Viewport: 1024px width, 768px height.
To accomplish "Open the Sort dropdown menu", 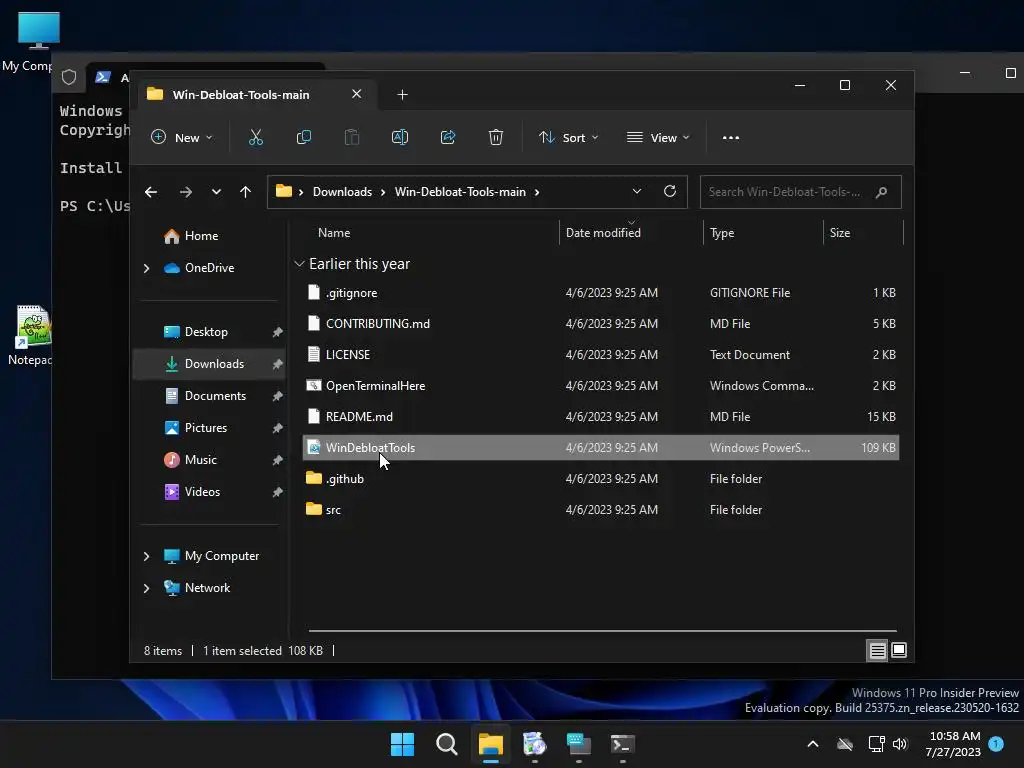I will [568, 138].
